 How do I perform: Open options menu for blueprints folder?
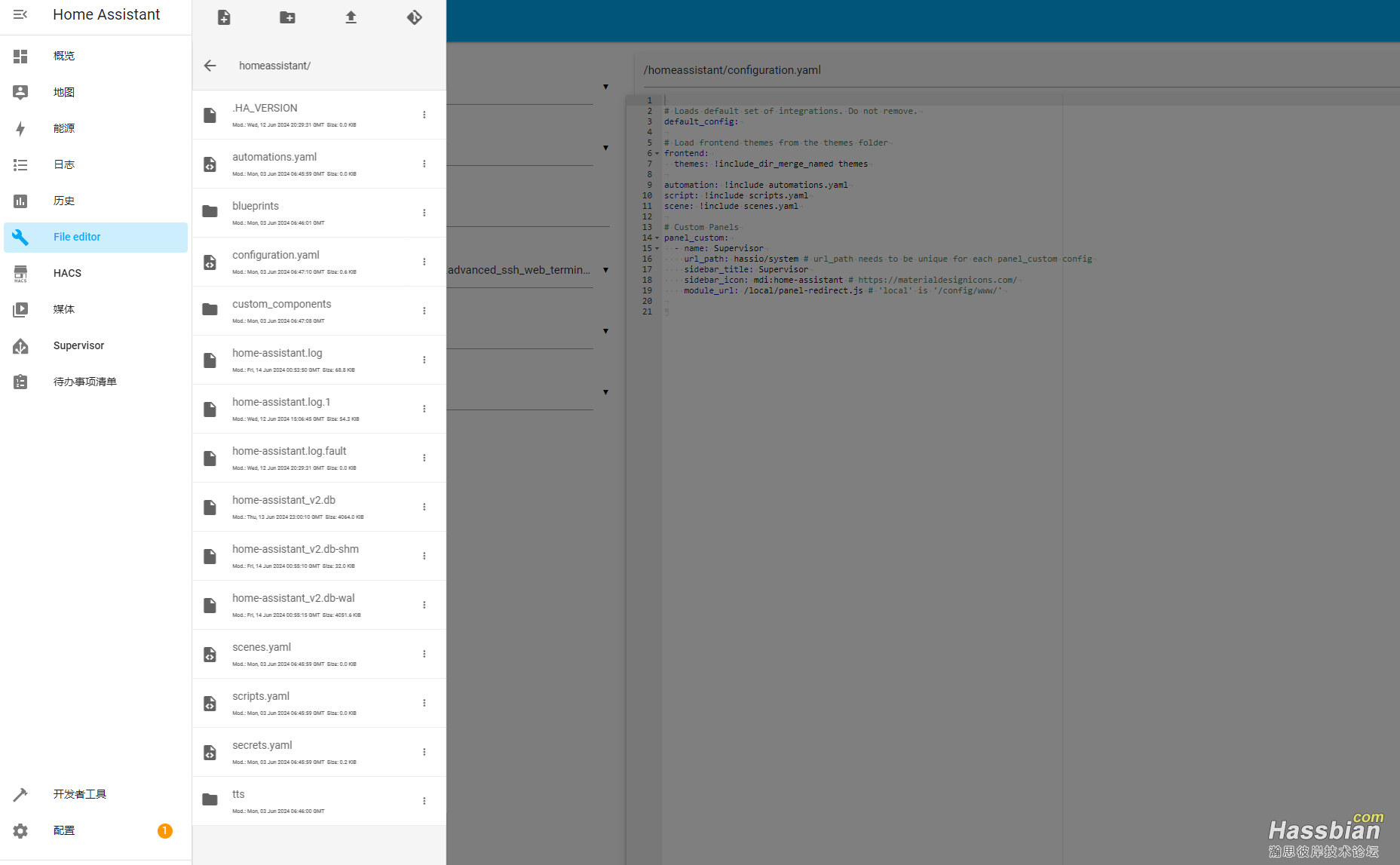click(x=424, y=213)
